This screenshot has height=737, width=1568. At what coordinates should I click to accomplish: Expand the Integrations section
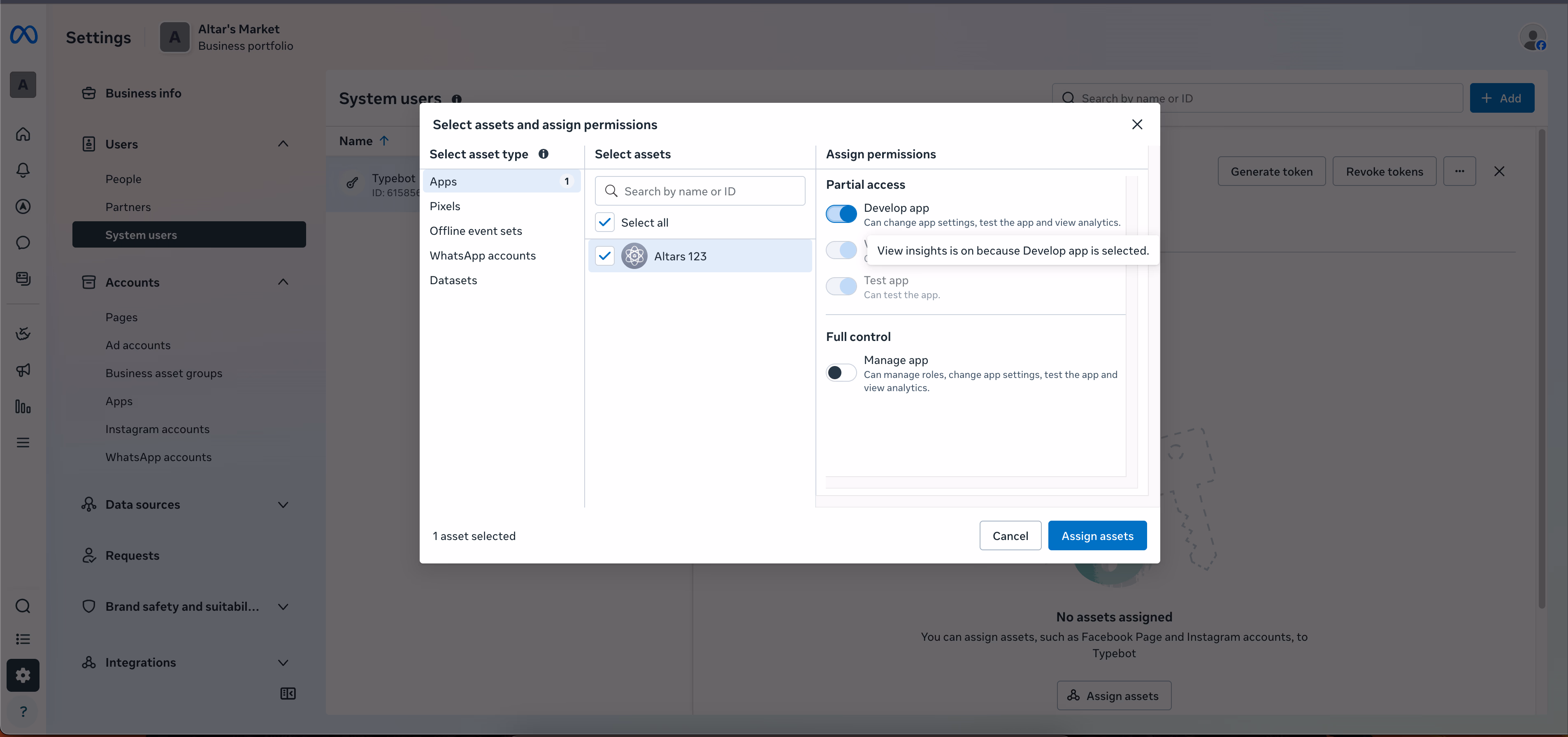283,663
